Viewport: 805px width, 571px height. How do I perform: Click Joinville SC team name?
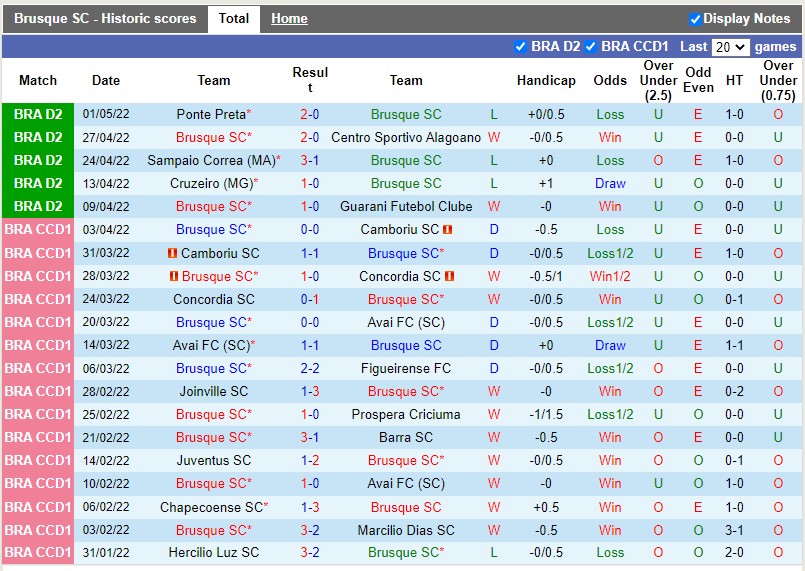(214, 391)
